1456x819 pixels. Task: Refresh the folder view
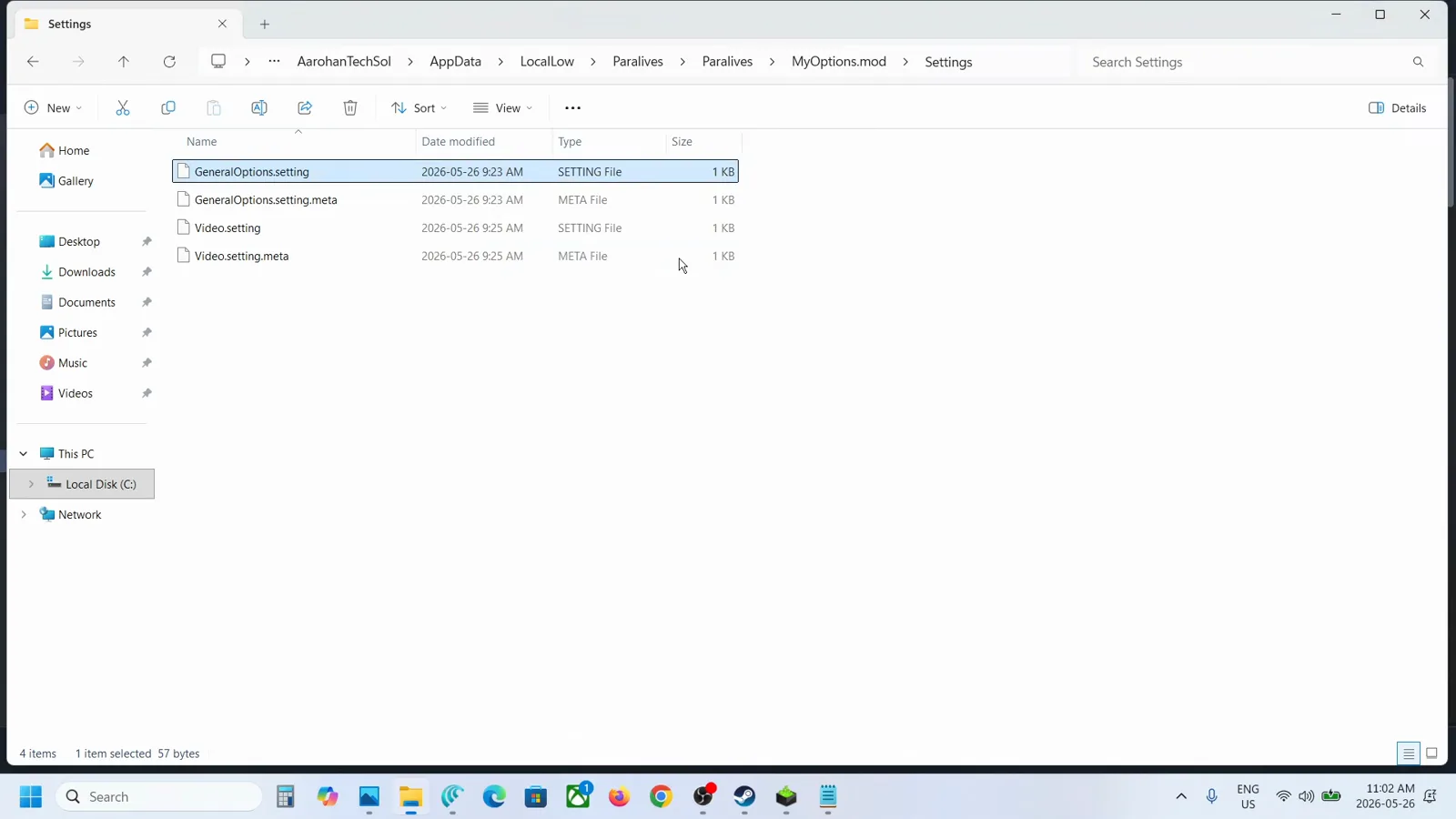(169, 62)
